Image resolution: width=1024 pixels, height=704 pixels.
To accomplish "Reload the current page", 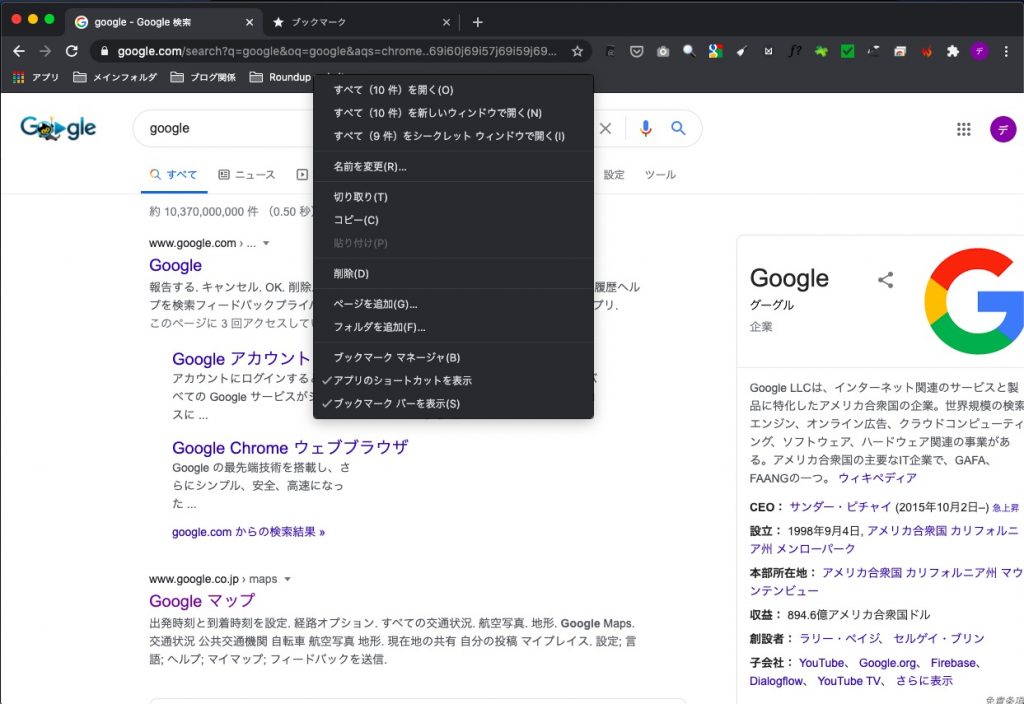I will pyautogui.click(x=72, y=51).
